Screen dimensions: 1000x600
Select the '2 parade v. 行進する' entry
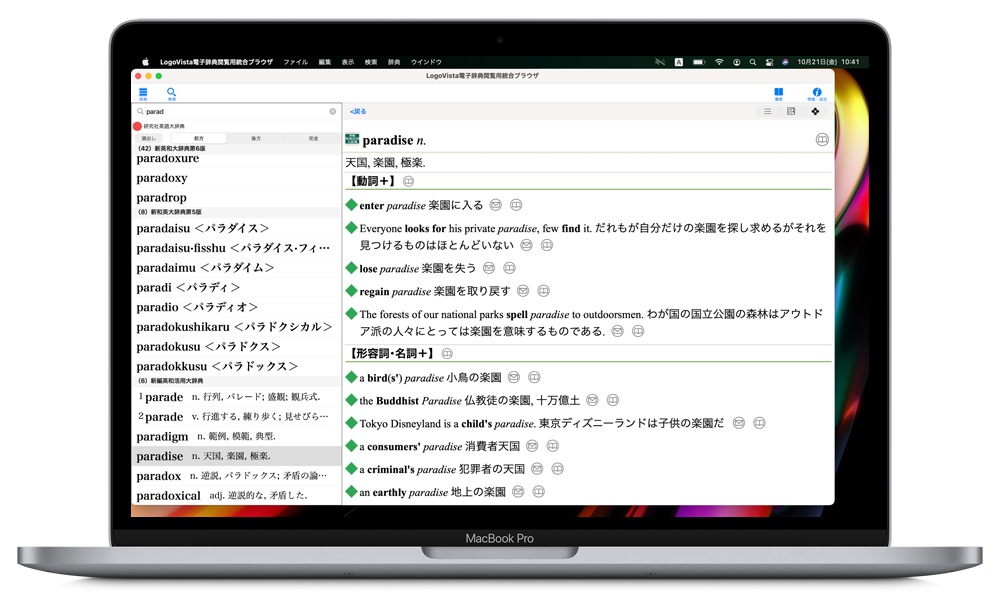point(236,417)
